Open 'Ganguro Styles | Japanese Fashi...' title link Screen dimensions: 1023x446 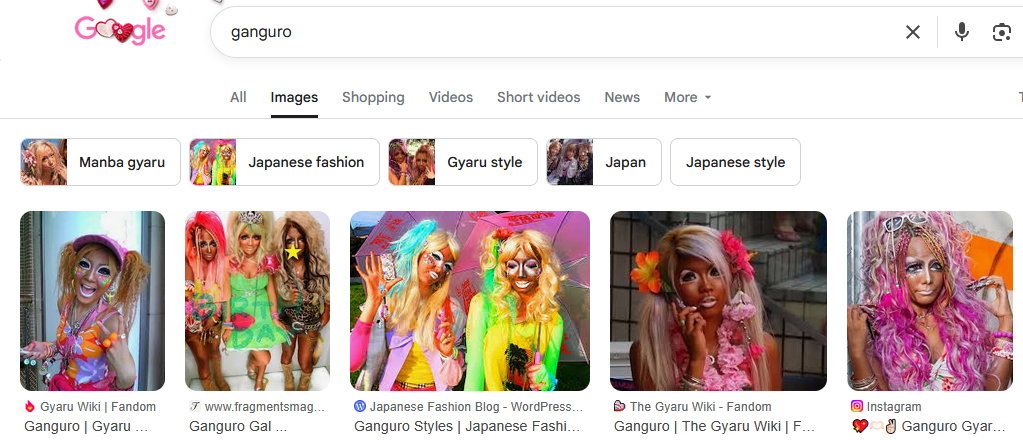pos(467,426)
